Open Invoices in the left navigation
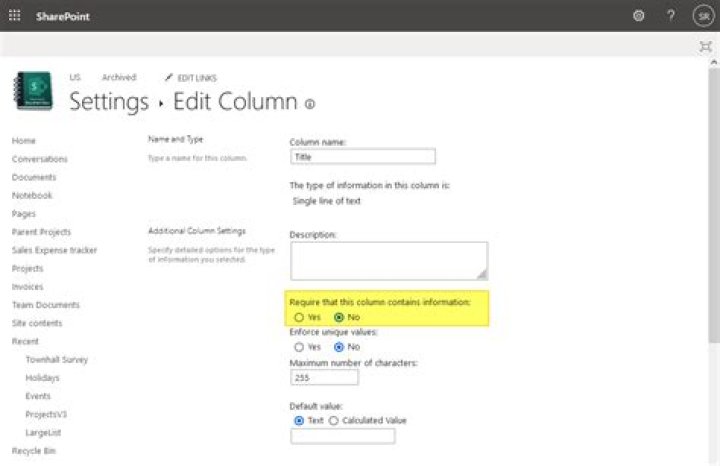This screenshot has height=466, width=720. click(28, 287)
